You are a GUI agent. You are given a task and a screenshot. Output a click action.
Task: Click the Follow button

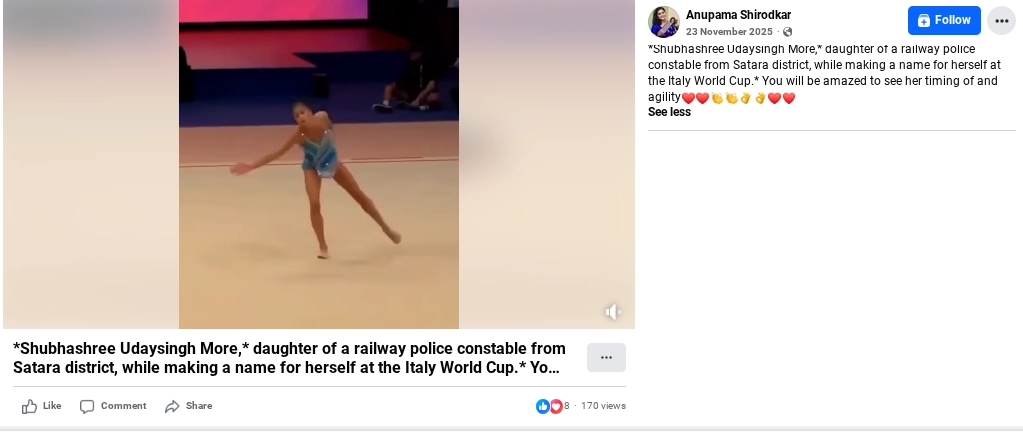point(943,20)
